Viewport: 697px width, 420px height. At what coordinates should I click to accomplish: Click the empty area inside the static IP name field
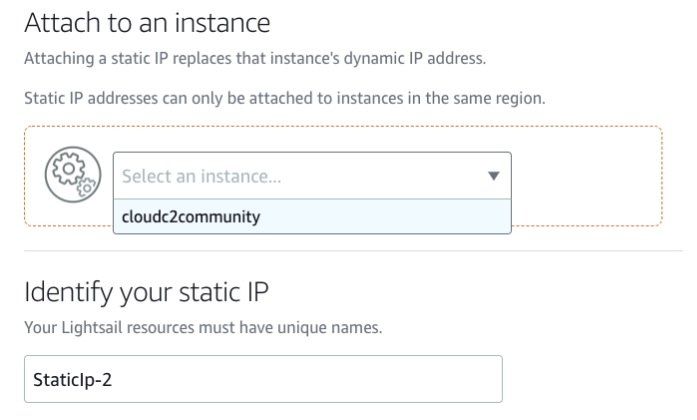point(350,382)
